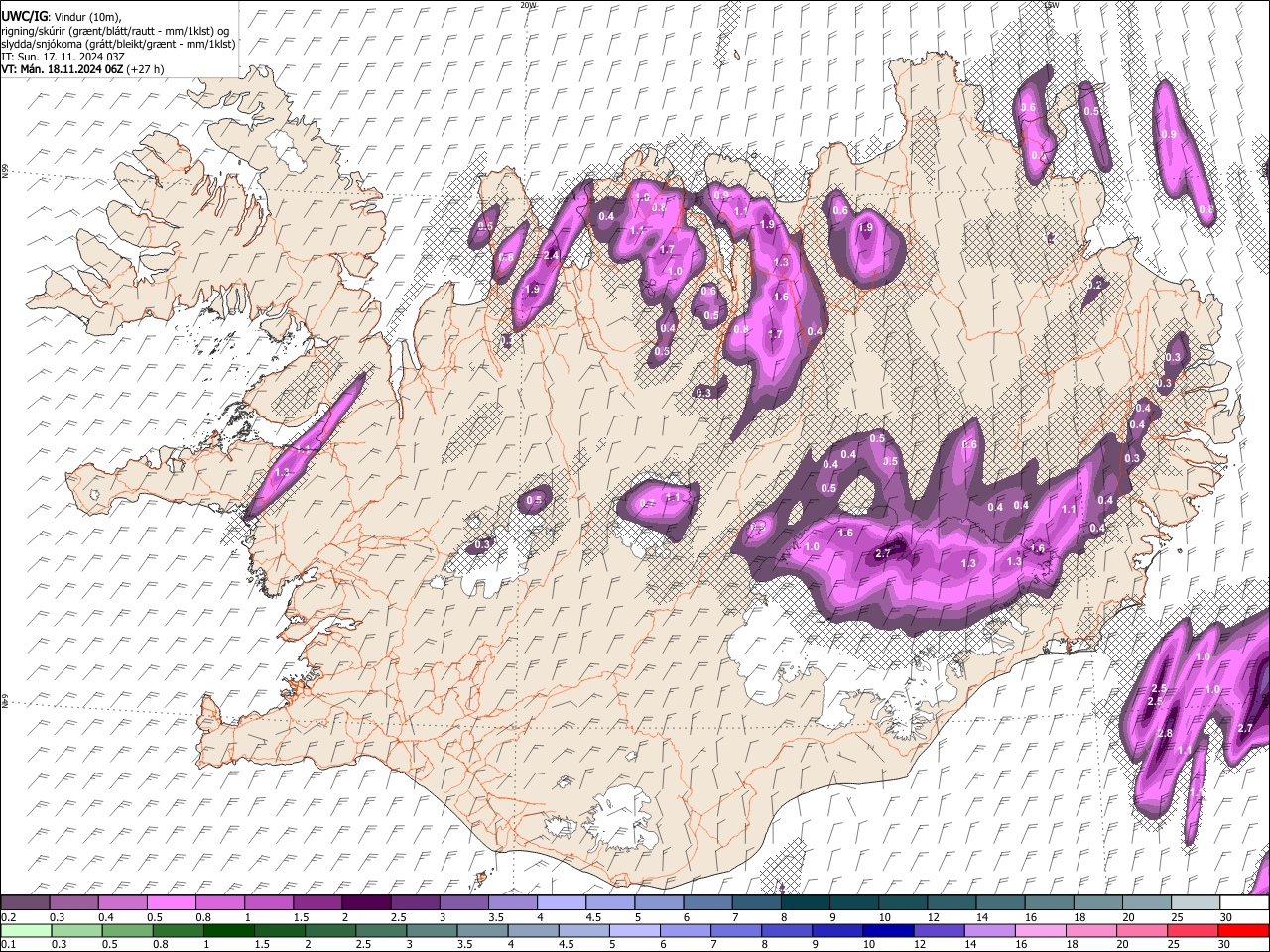Select the snow scale 8 dark teal swatch
This screenshot has height=952, width=1270.
[805, 903]
